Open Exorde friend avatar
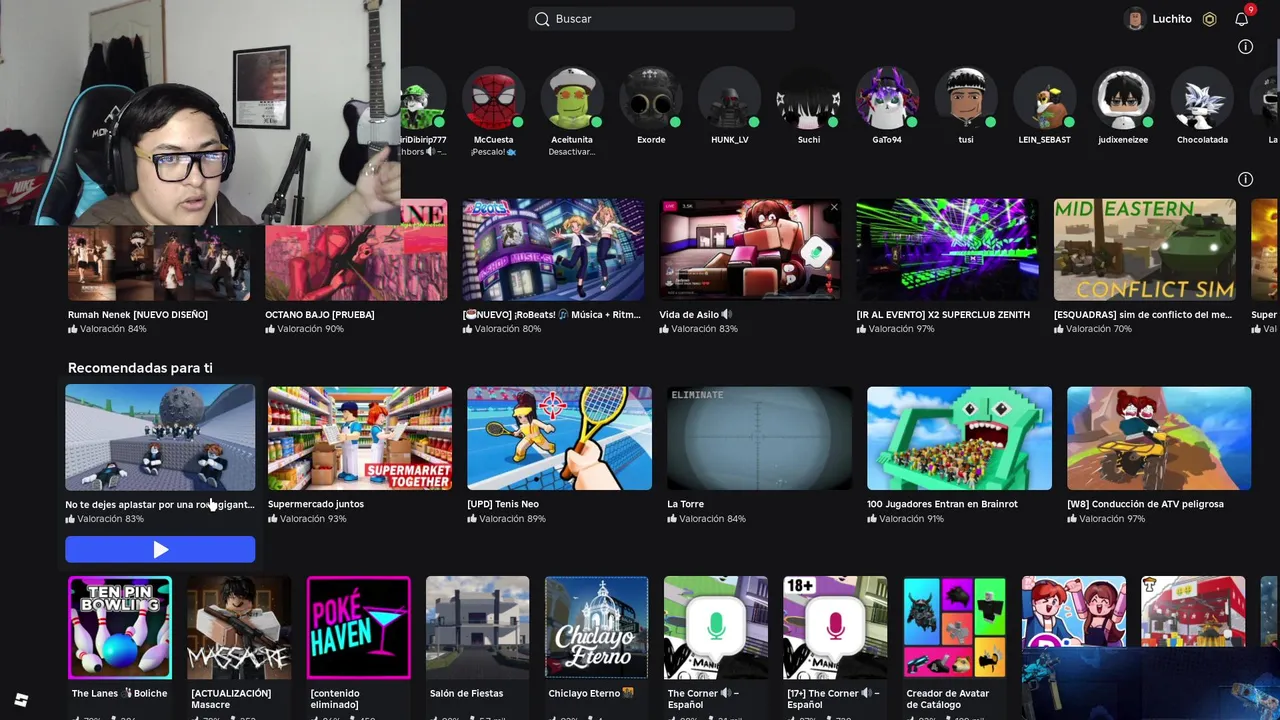Screen dimensions: 1280x720 click(651, 99)
